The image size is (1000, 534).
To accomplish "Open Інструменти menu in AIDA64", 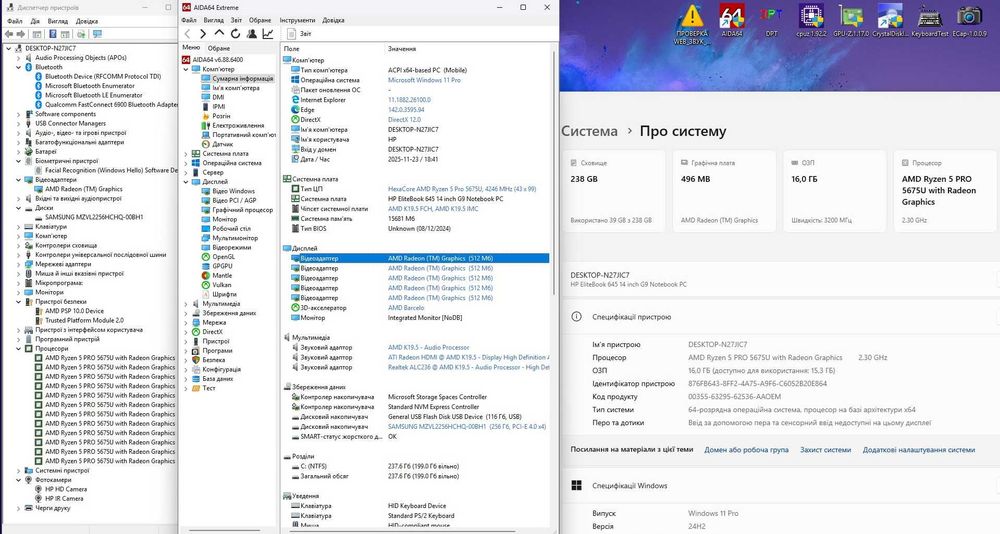I will [297, 20].
